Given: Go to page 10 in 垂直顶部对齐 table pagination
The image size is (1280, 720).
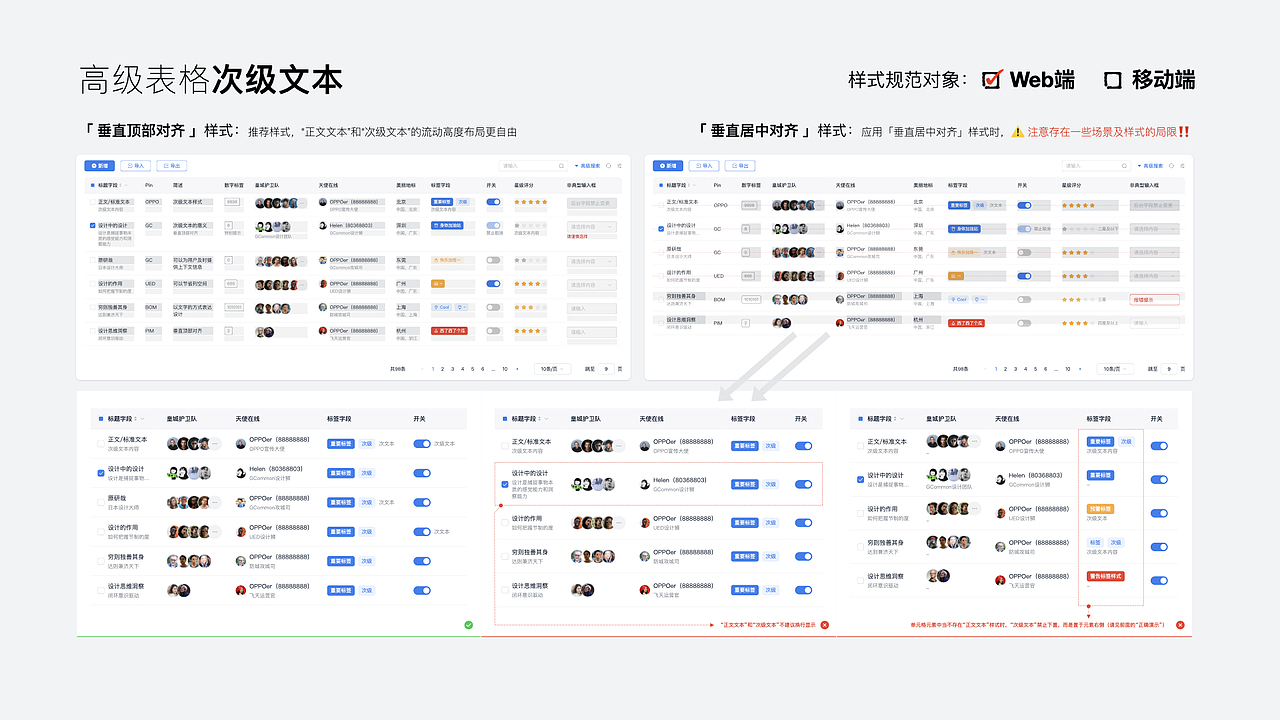Looking at the screenshot, I should point(505,369).
